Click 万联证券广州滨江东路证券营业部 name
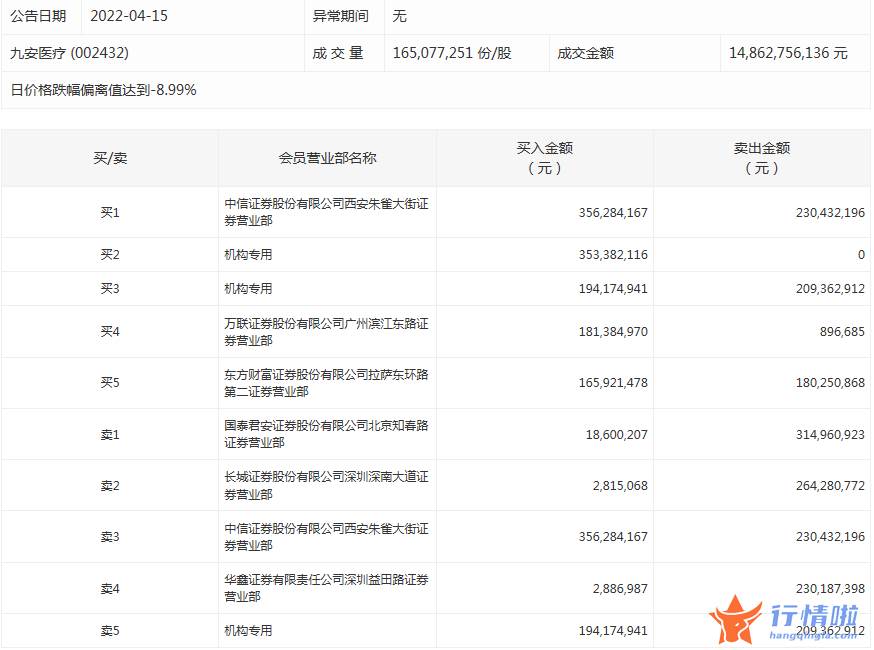The height and width of the screenshot is (650, 874). 326,332
